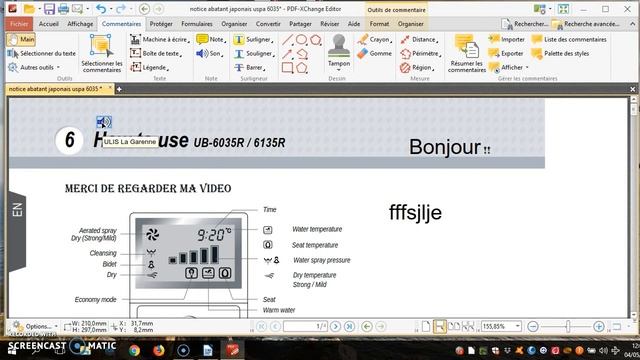
Task: Open the undo history dropdown arrow
Action: [110, 9]
